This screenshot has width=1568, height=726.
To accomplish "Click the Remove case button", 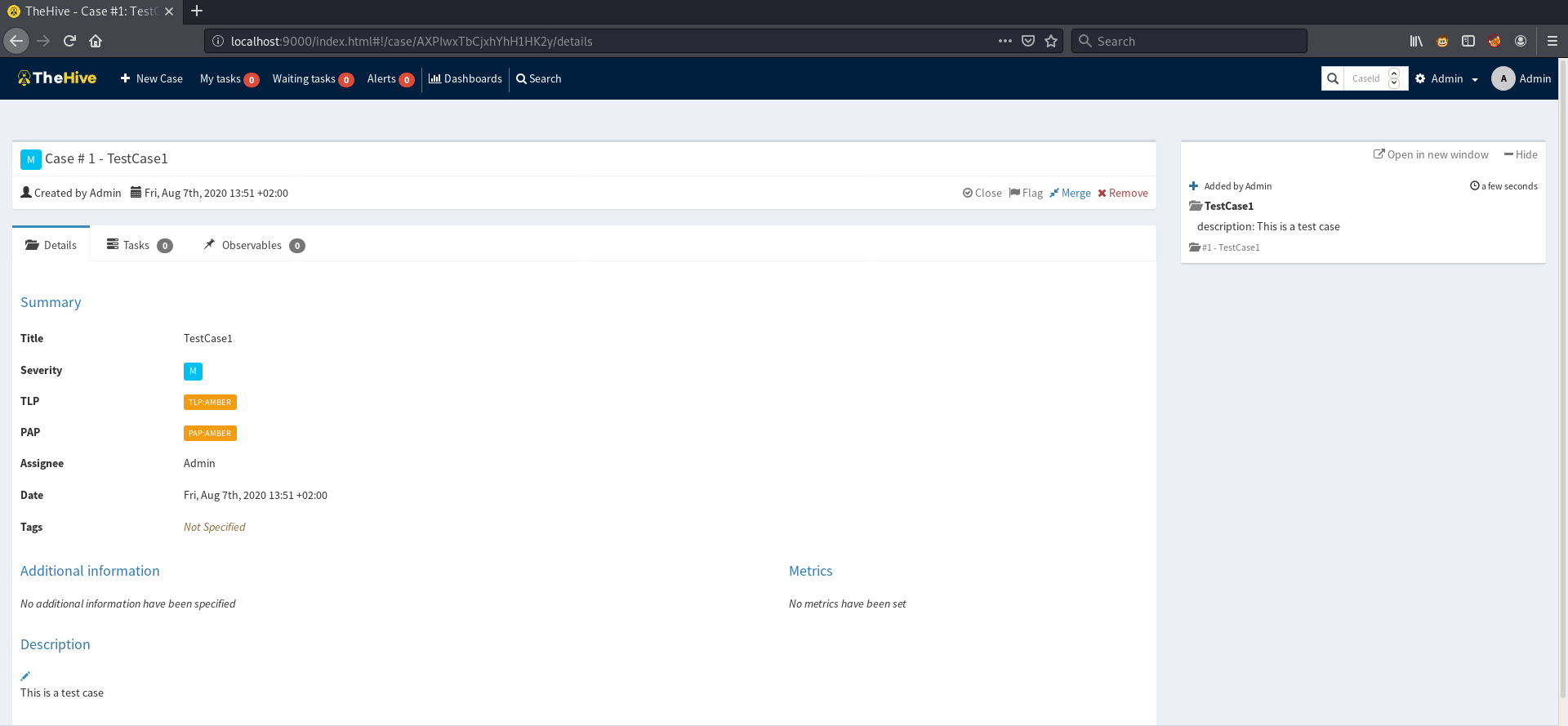I will [1123, 194].
